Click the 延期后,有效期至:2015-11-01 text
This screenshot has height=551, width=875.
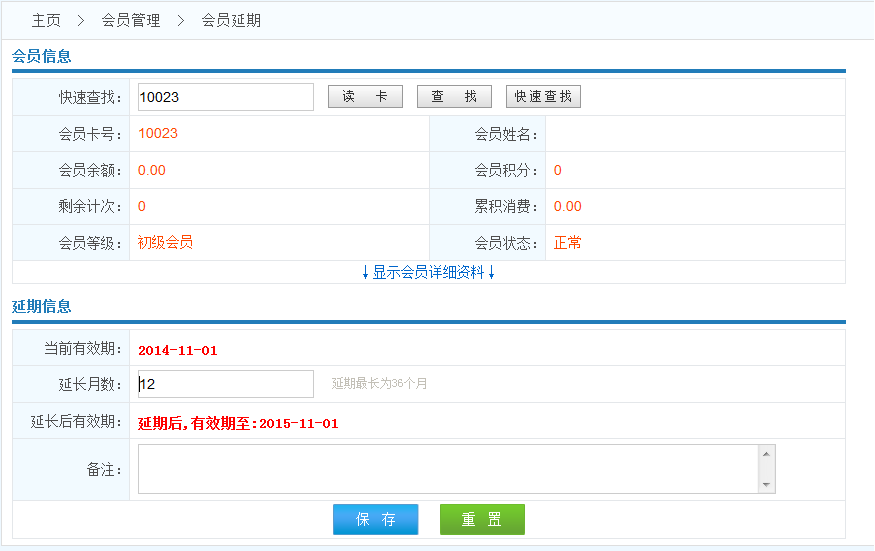point(238,423)
